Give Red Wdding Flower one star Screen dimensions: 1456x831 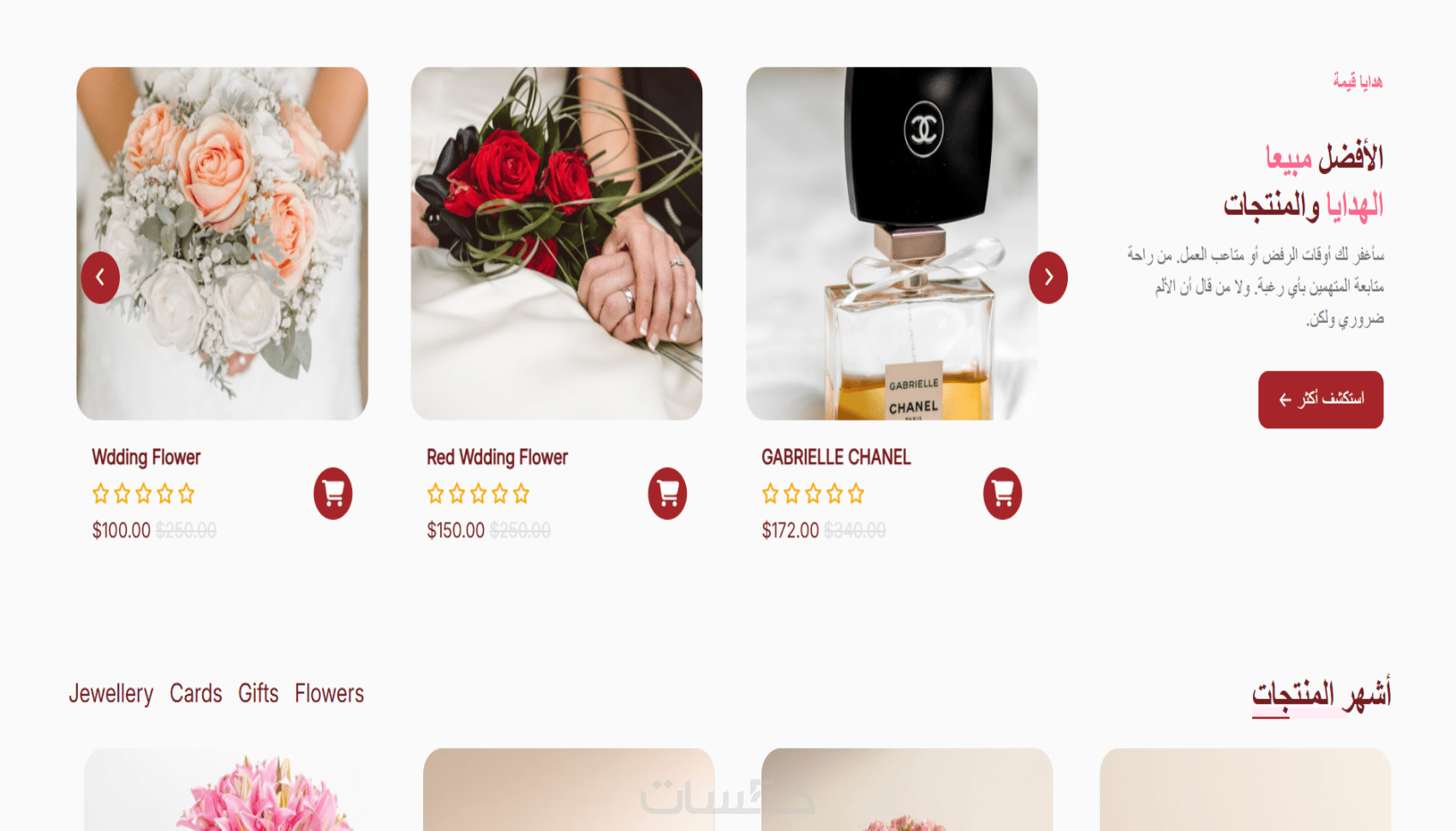tap(436, 493)
